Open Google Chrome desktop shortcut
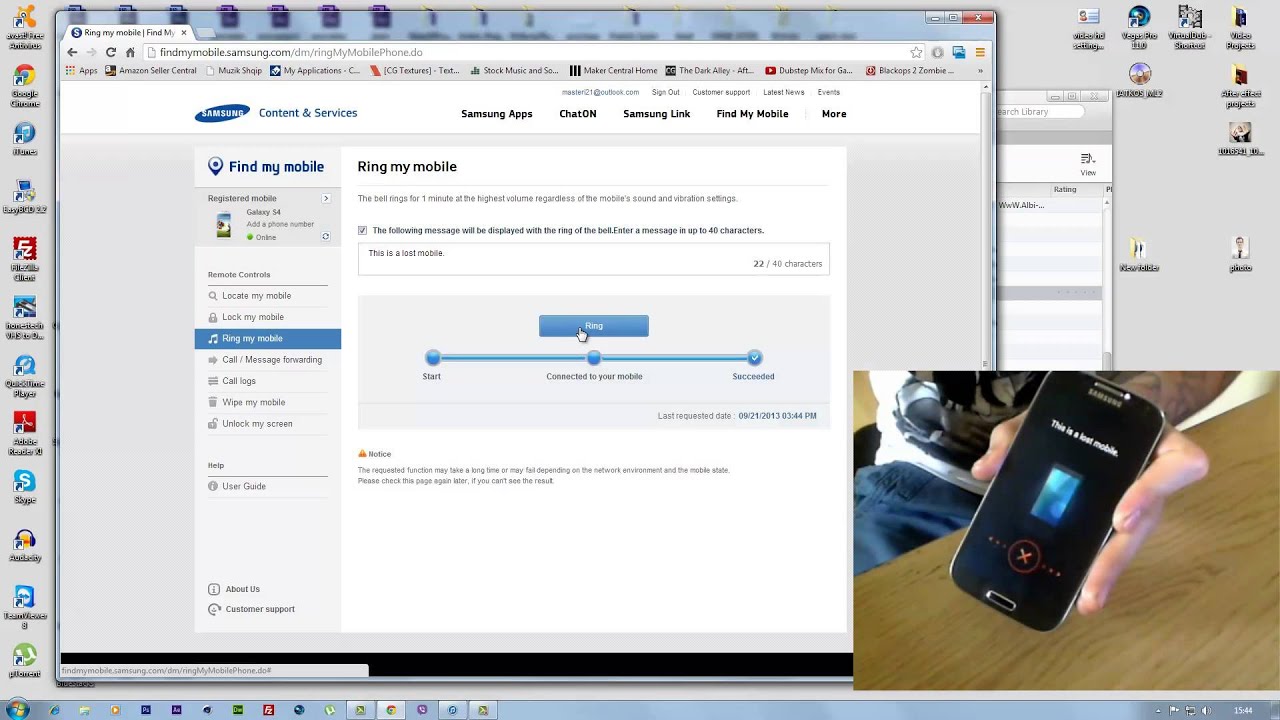This screenshot has width=1280, height=720. point(25,87)
